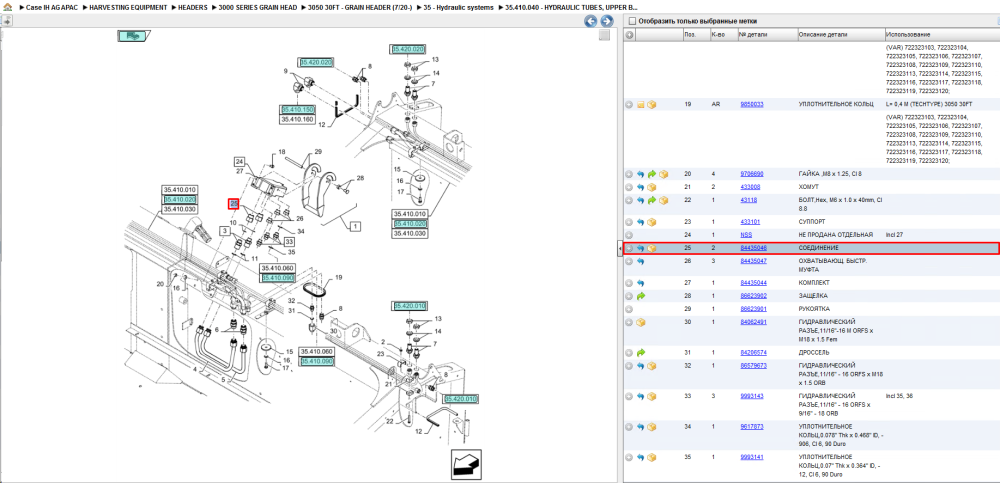Click 'РУКОЯТКА' description text
The width and height of the screenshot is (1000, 483).
[814, 309]
